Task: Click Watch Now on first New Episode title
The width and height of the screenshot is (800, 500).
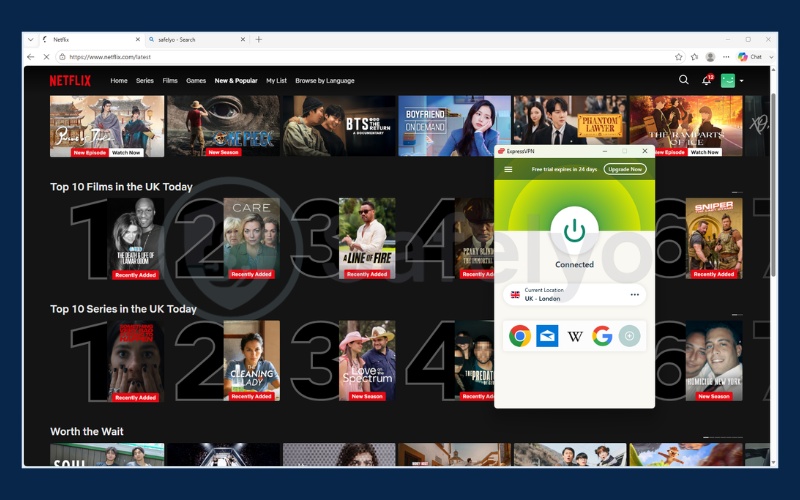Action: [126, 153]
